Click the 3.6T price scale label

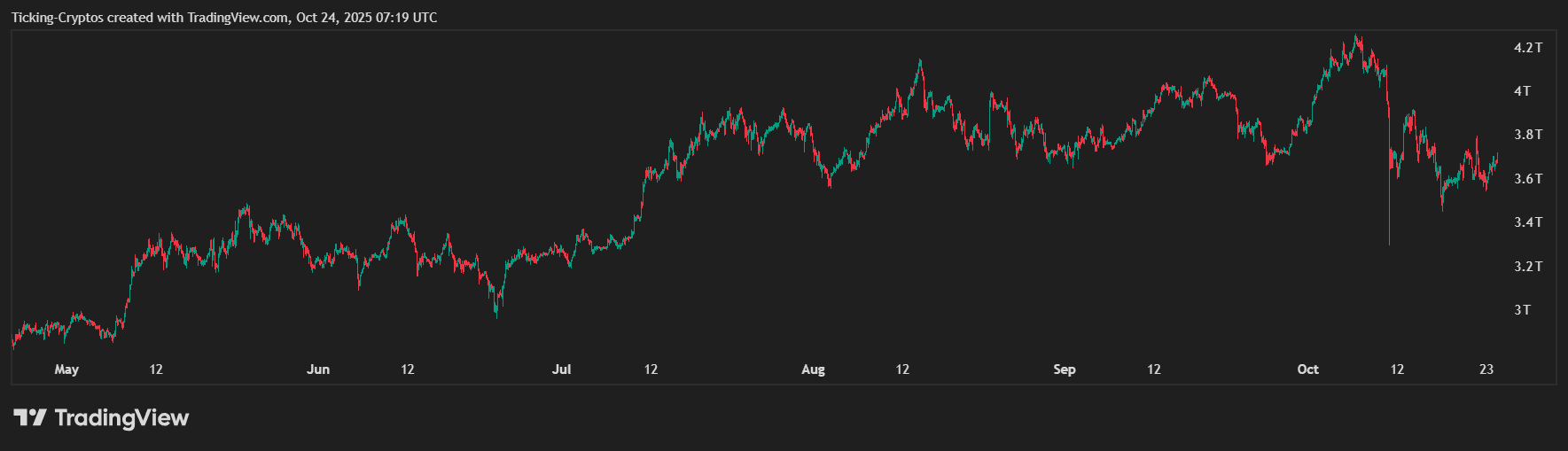1527,179
